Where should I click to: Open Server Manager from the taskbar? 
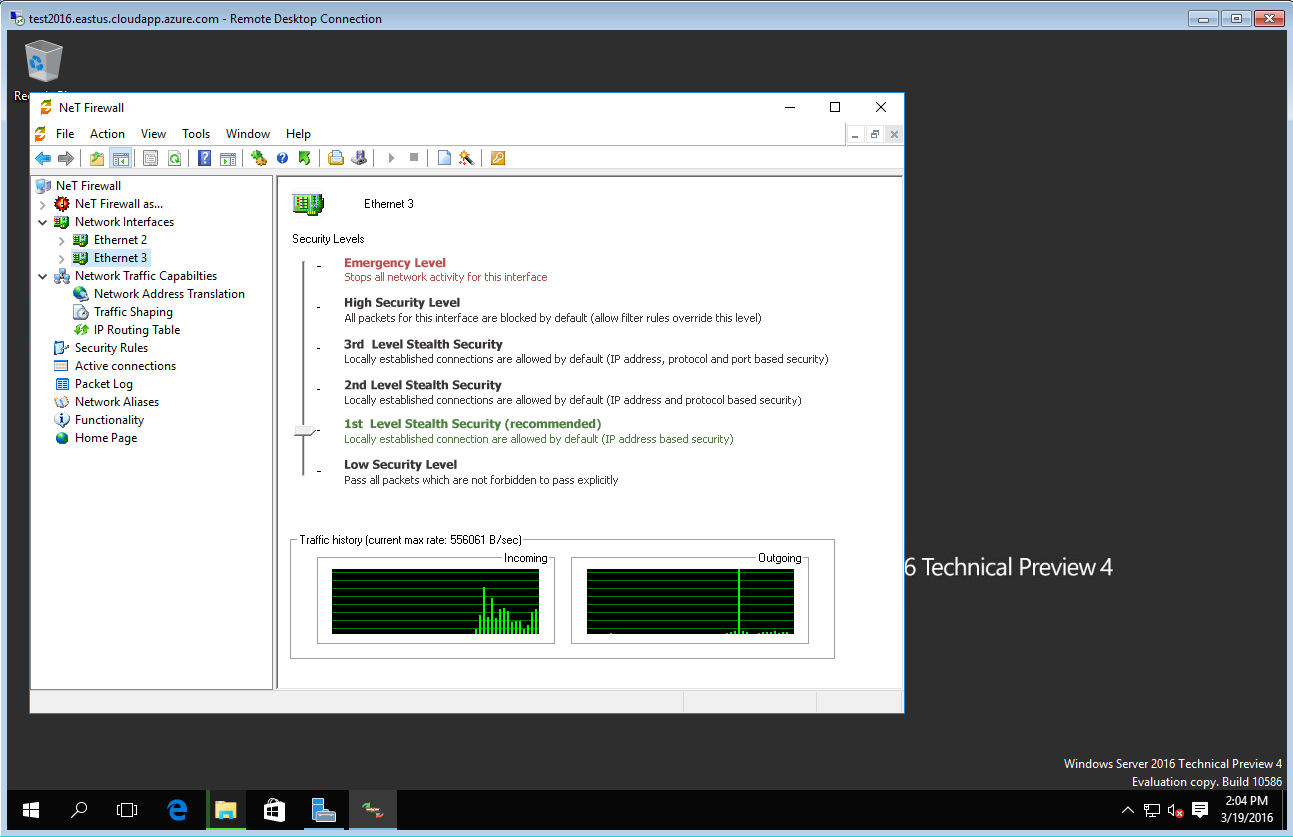tap(322, 810)
